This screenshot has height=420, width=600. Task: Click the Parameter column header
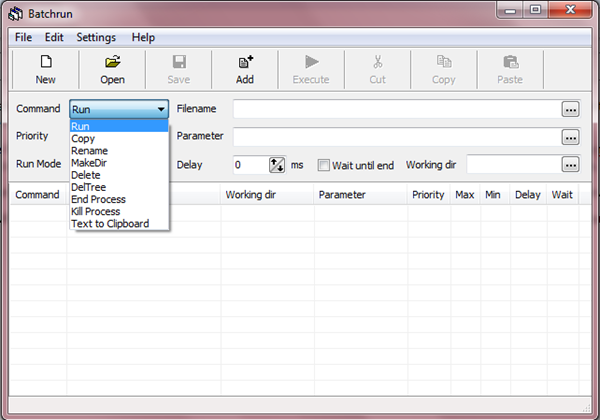click(x=360, y=195)
